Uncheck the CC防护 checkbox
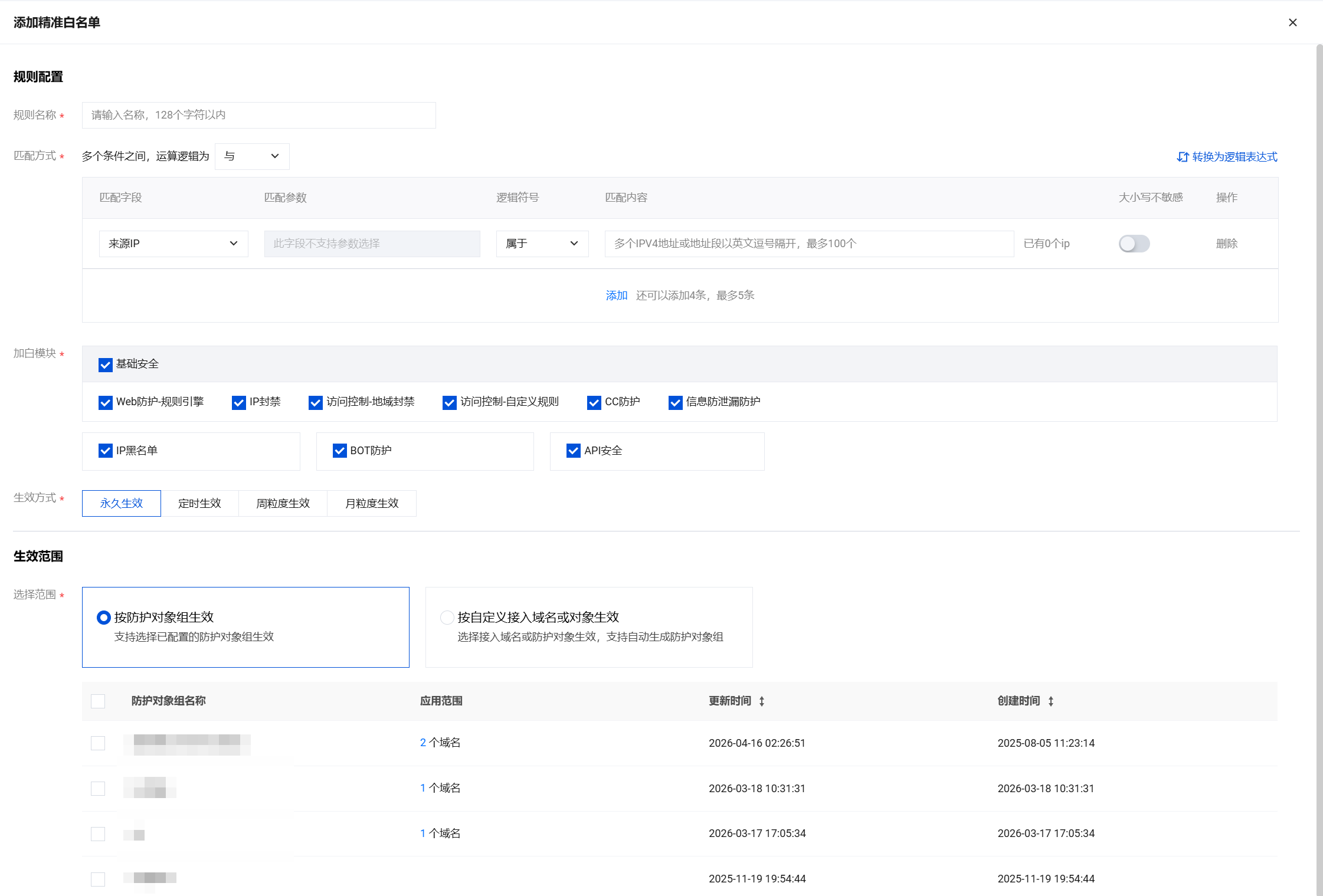Viewport: 1323px width, 896px height. [594, 402]
